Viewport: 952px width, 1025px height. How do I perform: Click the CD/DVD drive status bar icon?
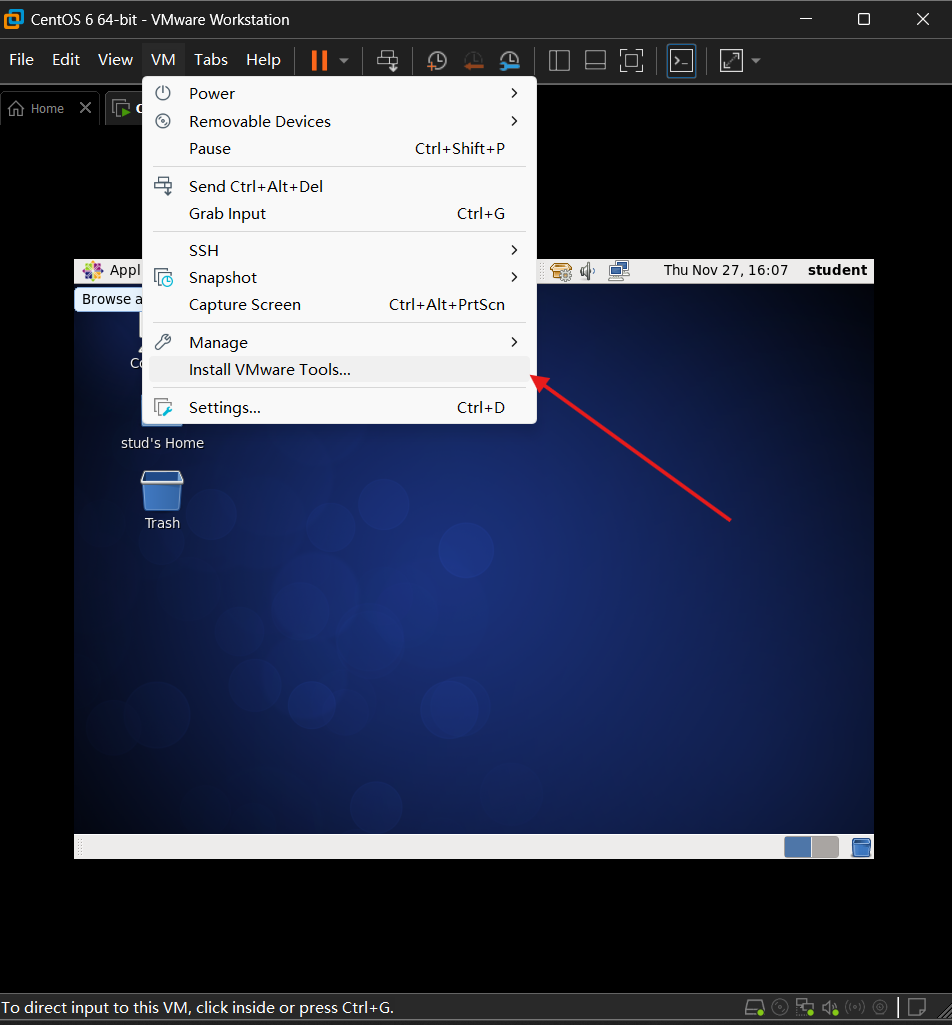coord(780,1007)
